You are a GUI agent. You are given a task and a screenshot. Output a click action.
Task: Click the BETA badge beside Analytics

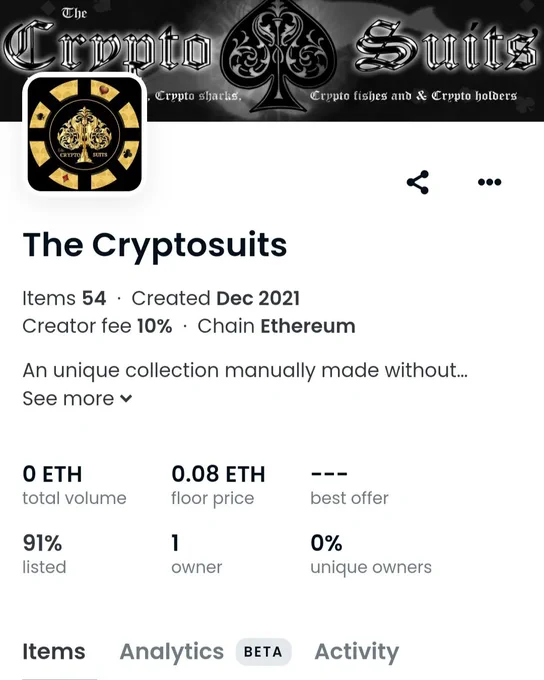[263, 652]
